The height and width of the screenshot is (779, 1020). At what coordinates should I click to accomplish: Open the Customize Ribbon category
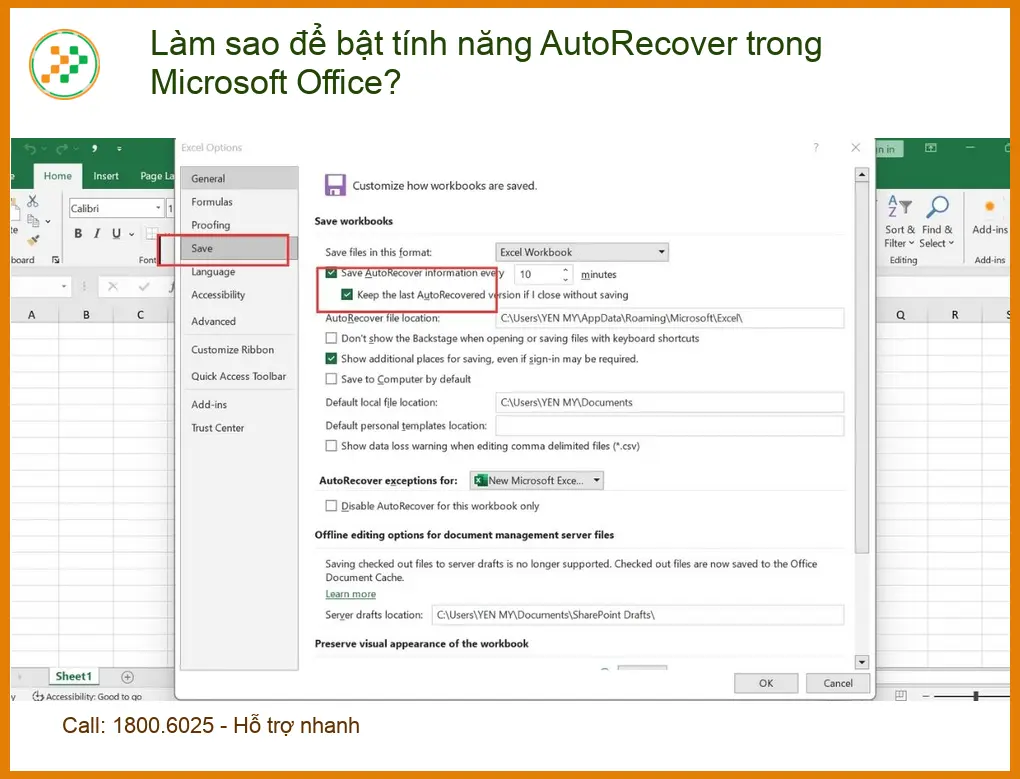point(239,349)
